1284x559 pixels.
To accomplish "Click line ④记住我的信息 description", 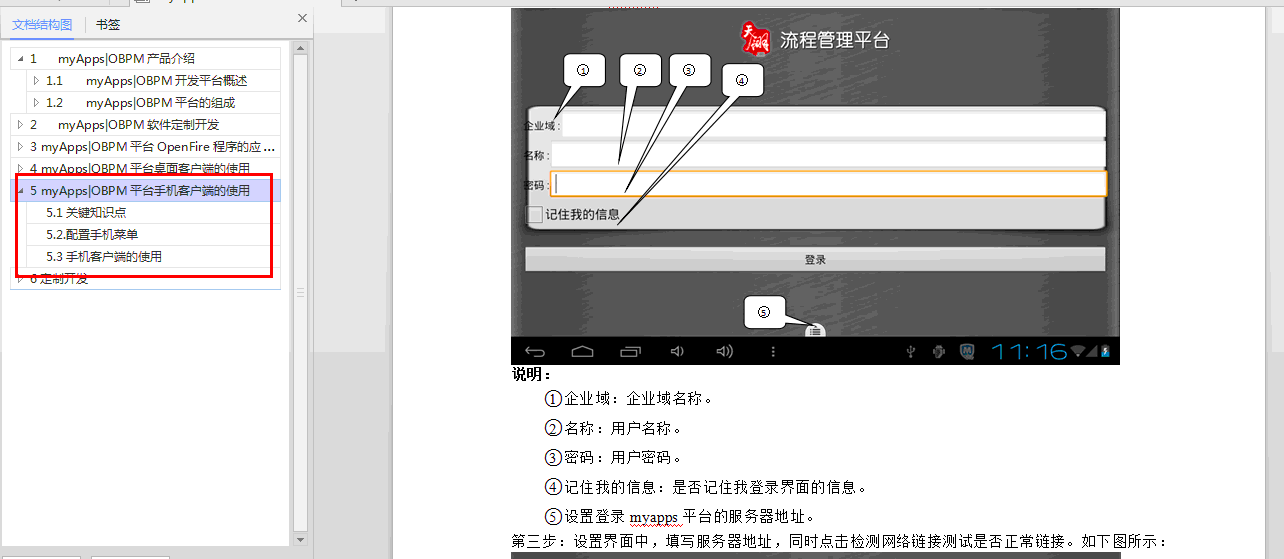I will [705, 487].
